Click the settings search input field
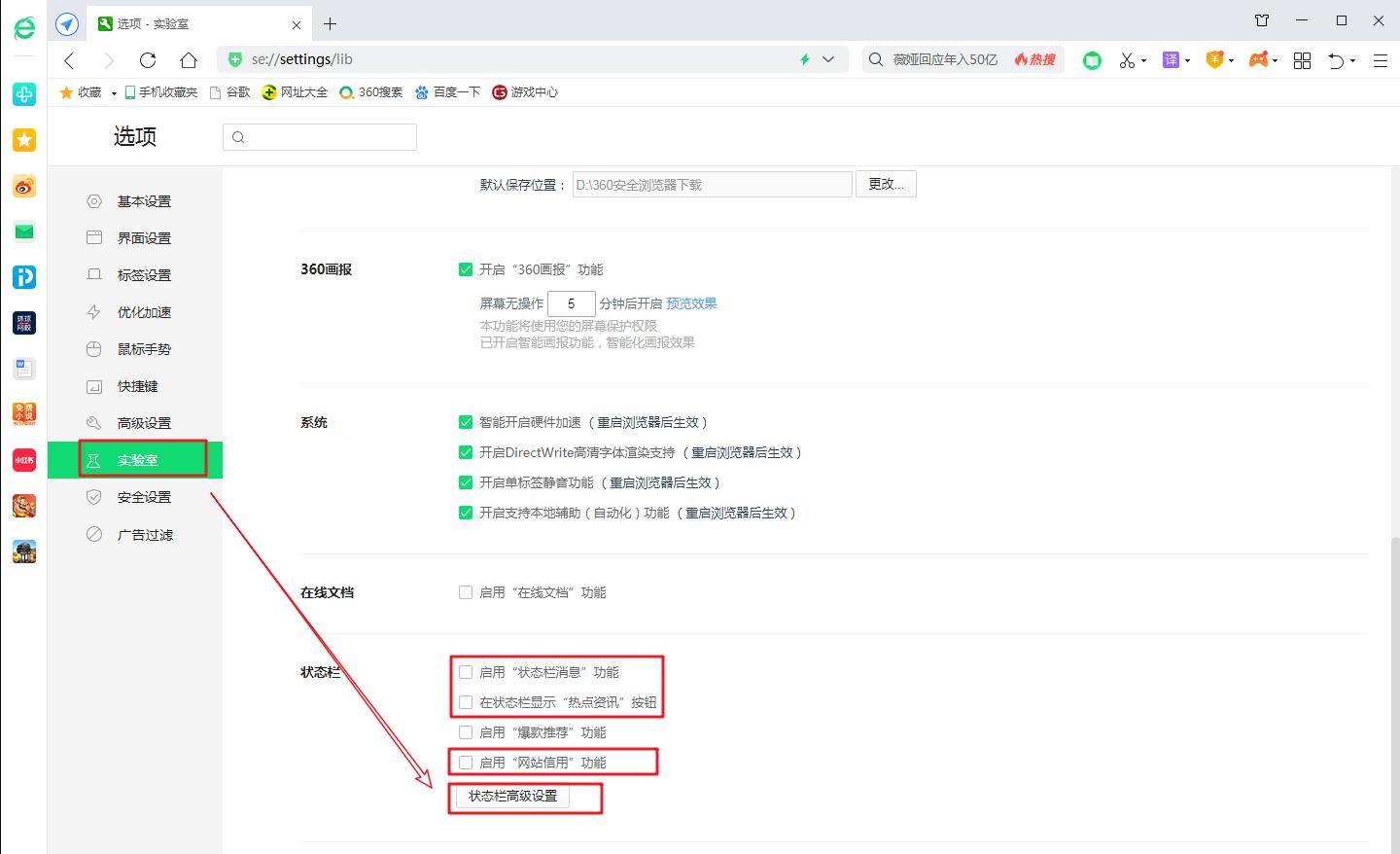 (x=321, y=136)
